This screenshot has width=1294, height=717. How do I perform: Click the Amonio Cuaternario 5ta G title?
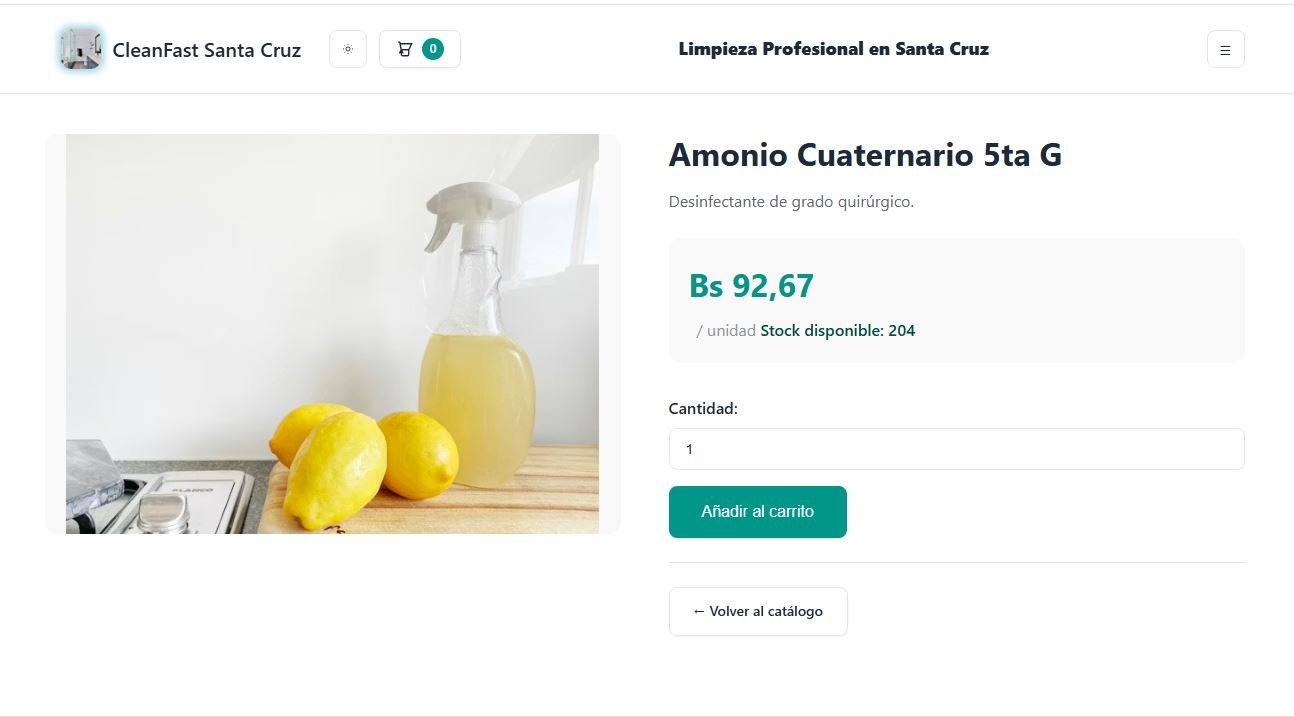click(865, 155)
